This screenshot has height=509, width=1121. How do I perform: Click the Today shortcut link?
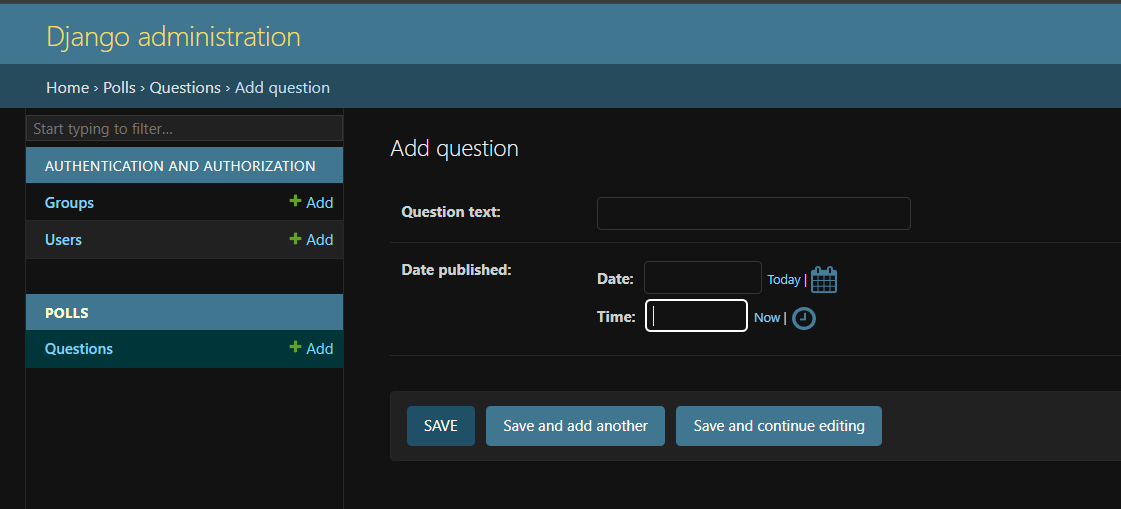784,280
